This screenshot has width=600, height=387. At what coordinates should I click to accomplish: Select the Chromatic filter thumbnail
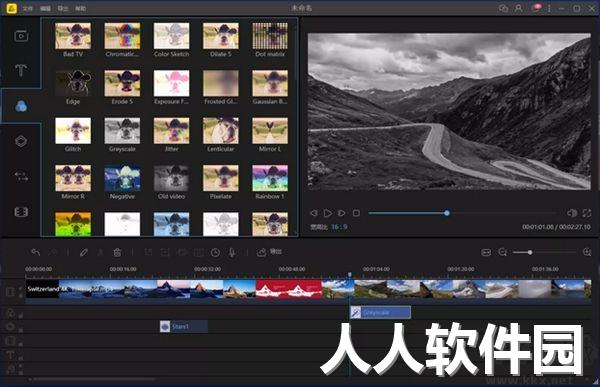pyautogui.click(x=122, y=36)
